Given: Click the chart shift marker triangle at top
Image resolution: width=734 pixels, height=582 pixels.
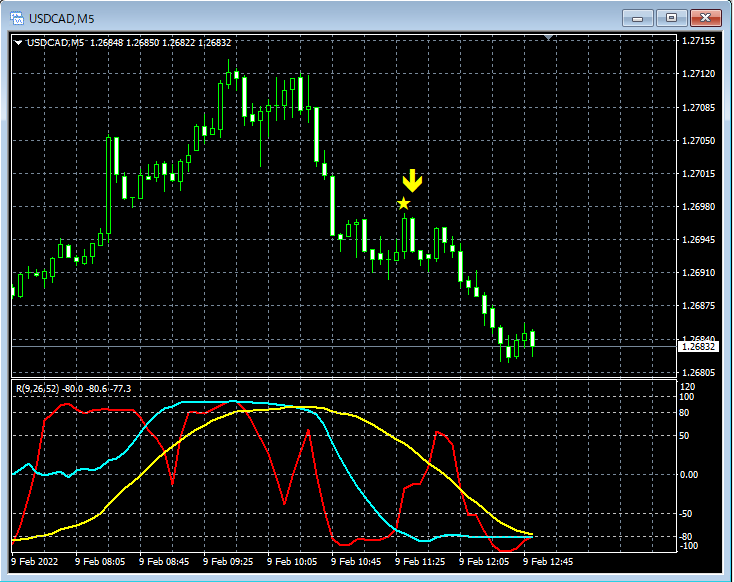Looking at the screenshot, I should tap(549, 37).
